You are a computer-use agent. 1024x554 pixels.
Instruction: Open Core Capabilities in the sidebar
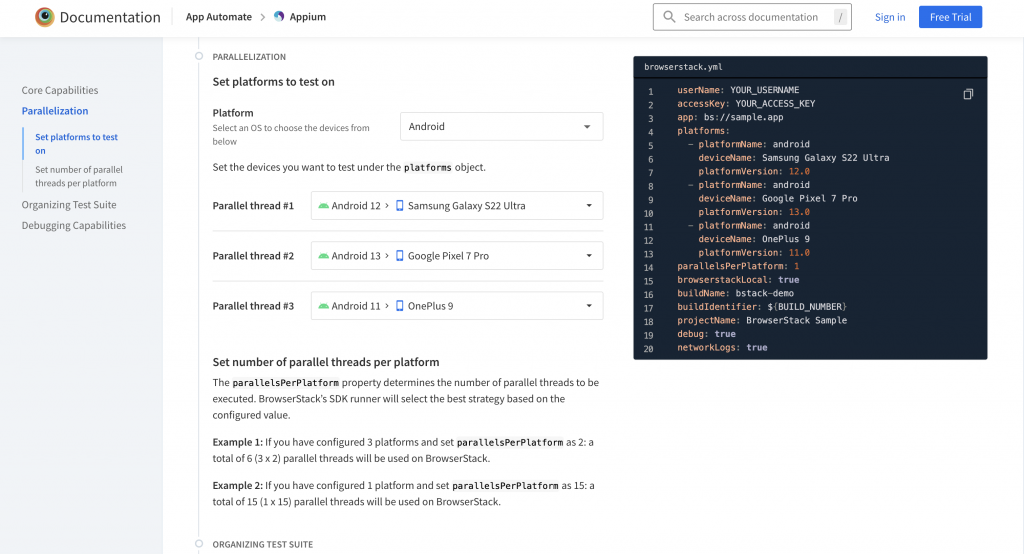point(60,91)
